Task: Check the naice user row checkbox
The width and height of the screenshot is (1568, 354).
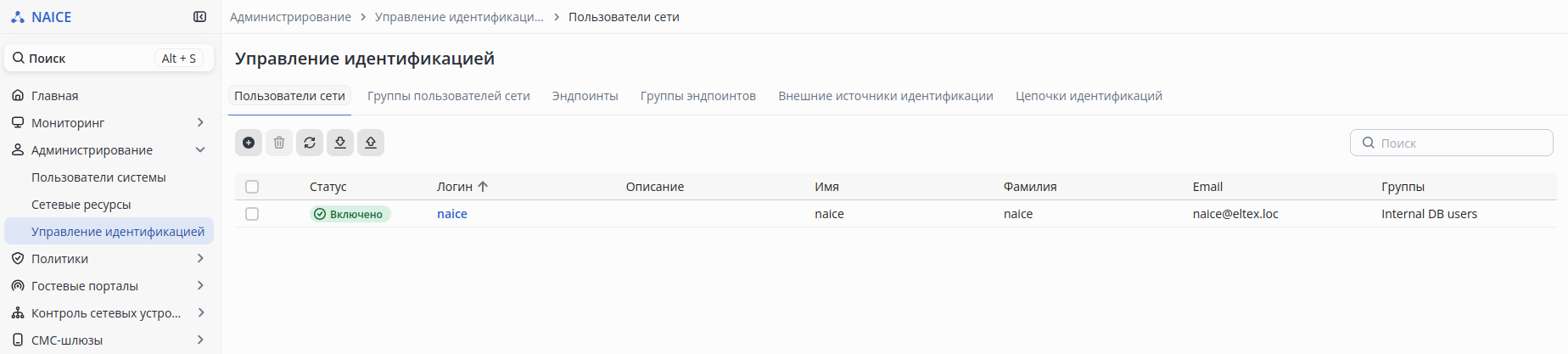Action: pyautogui.click(x=252, y=214)
